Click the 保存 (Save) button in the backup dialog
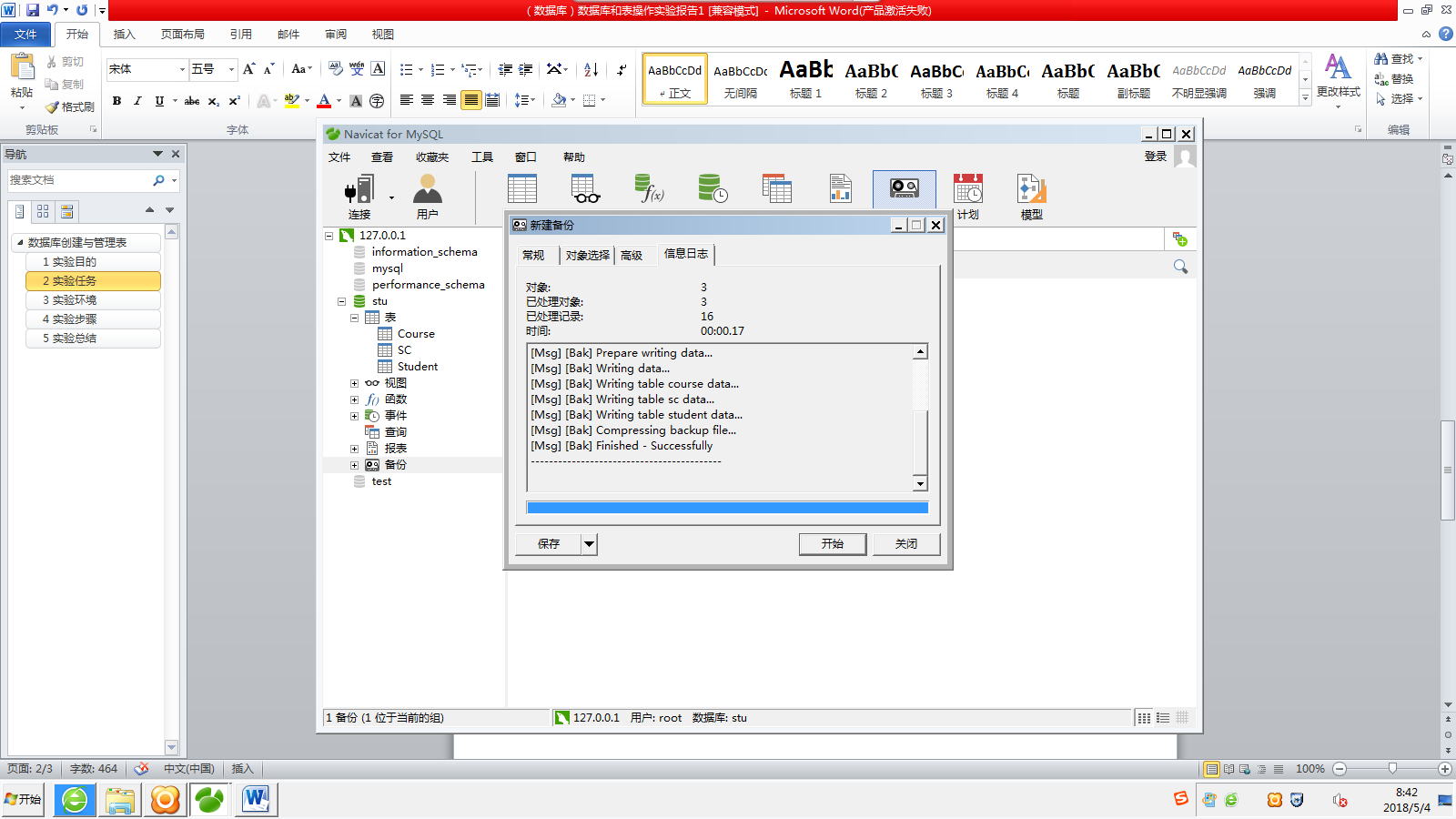1456x819 pixels. click(x=549, y=544)
